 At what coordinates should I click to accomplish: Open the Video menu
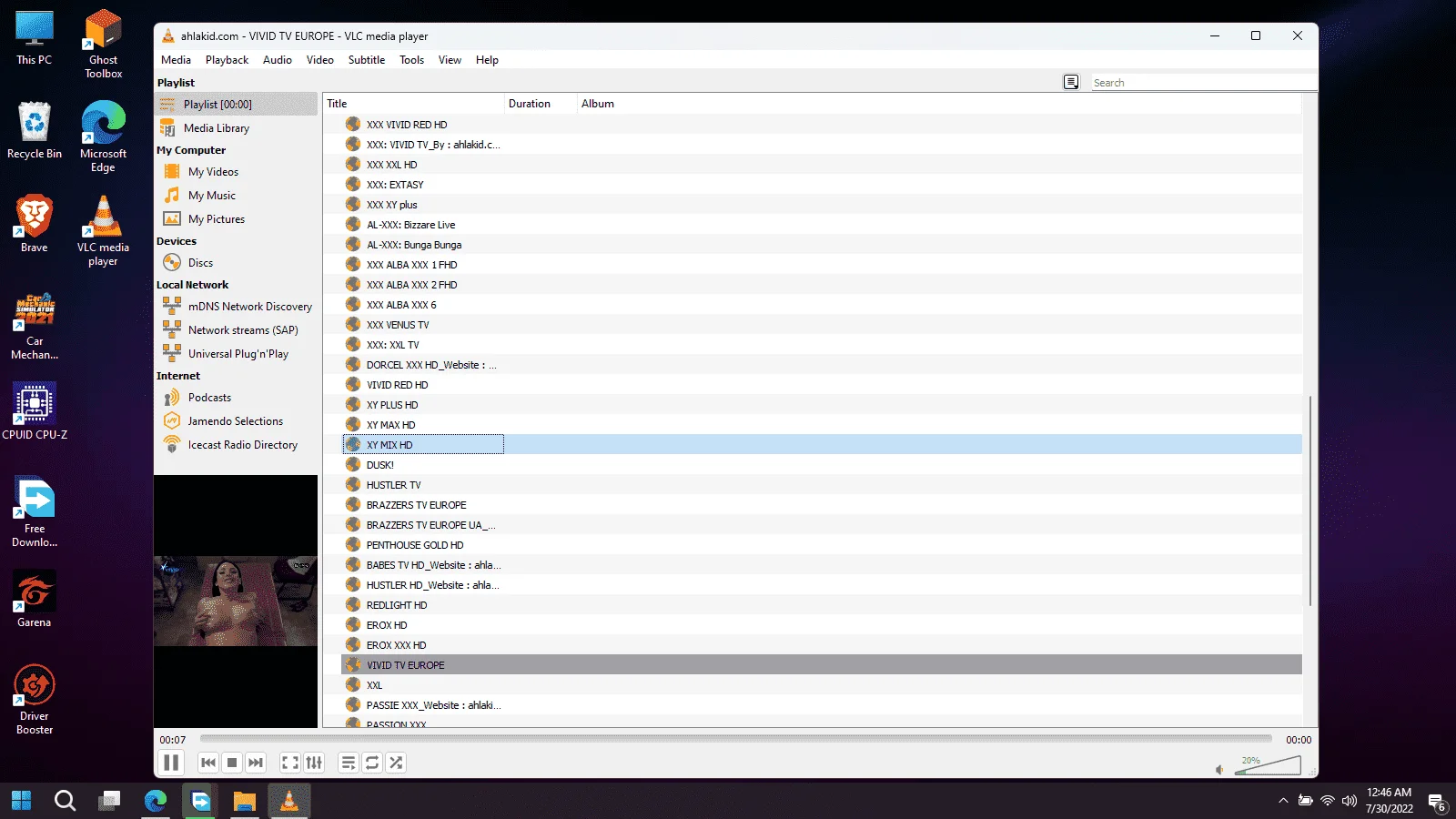pos(320,60)
